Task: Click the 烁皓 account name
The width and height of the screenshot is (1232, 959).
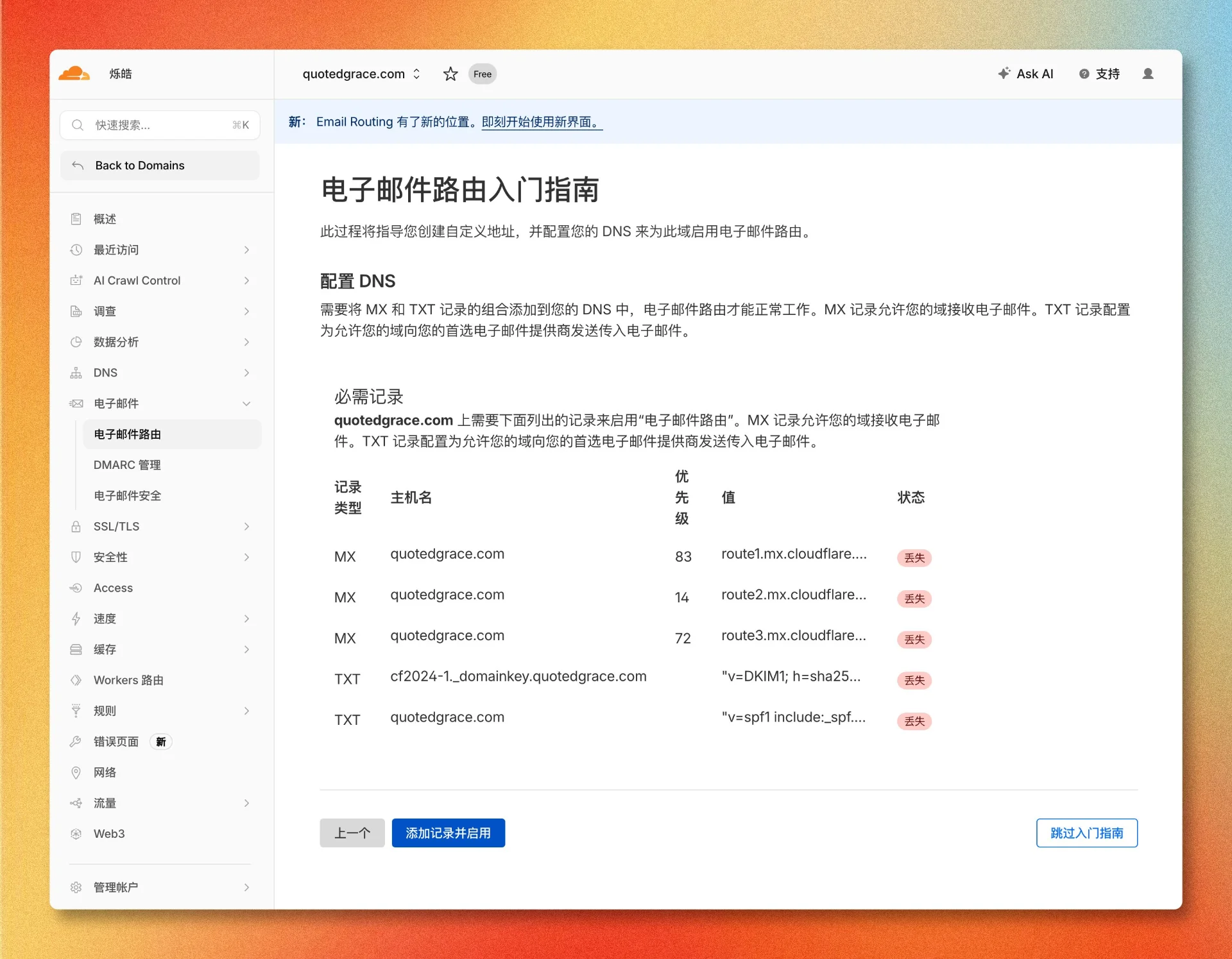Action: click(121, 74)
